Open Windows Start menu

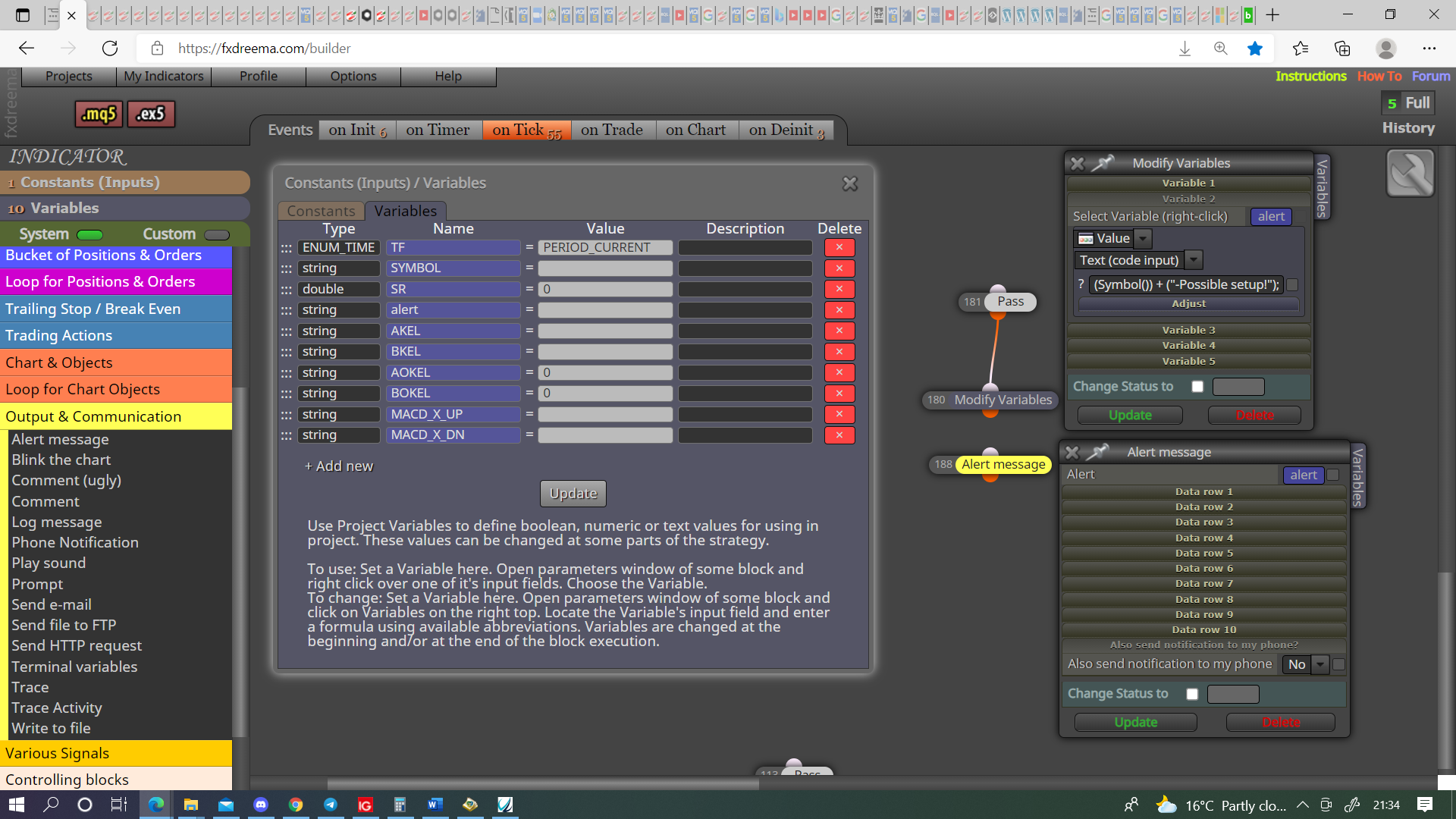17,805
